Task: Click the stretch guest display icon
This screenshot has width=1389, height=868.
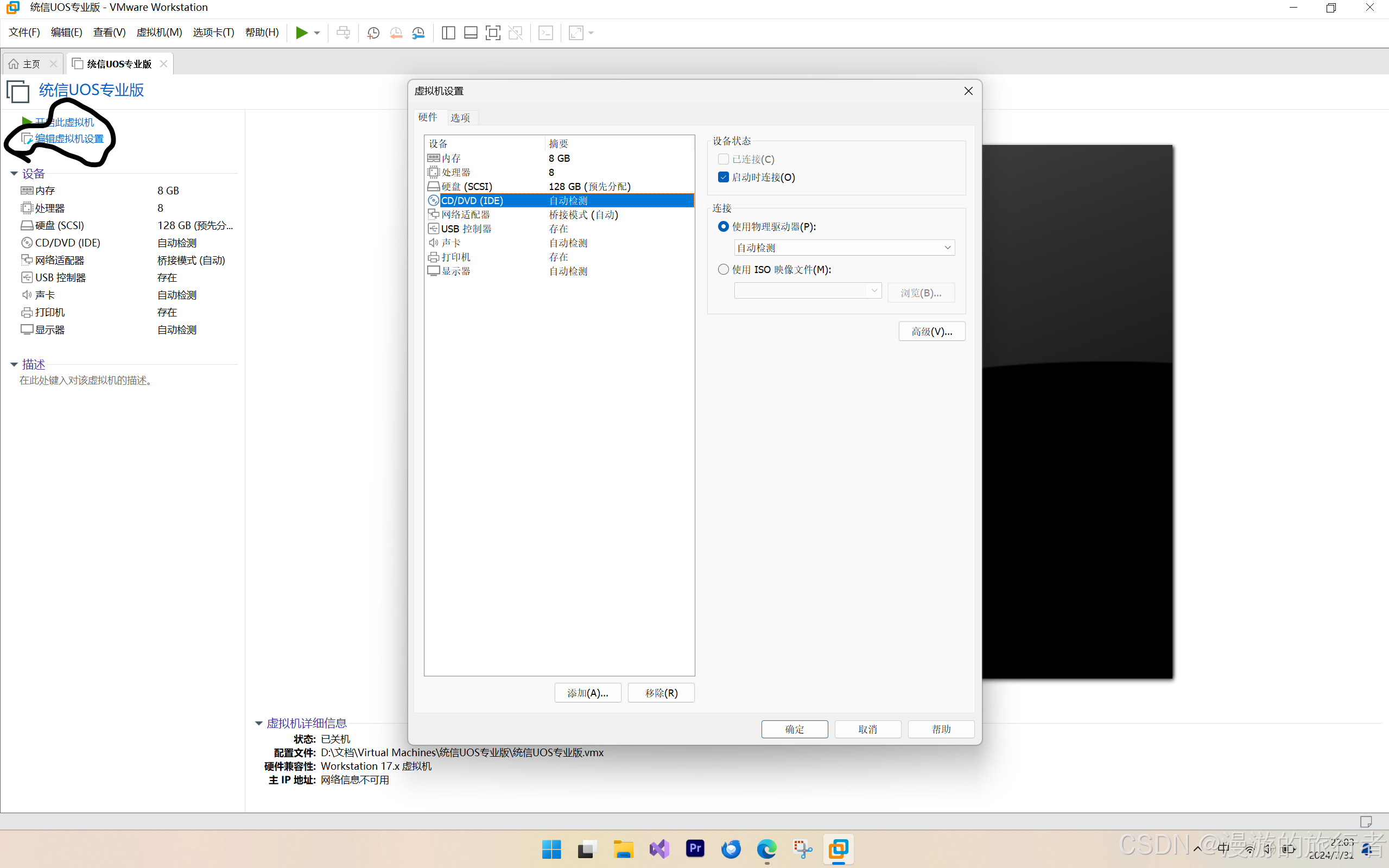Action: tap(576, 33)
